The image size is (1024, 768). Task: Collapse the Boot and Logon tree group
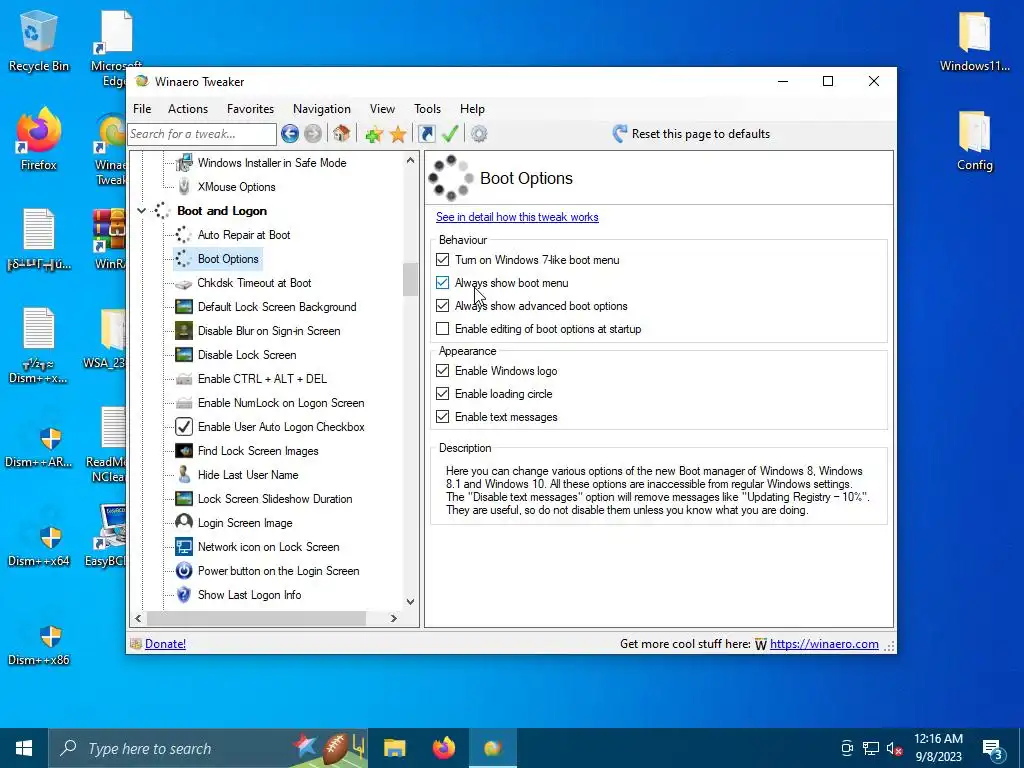click(142, 211)
